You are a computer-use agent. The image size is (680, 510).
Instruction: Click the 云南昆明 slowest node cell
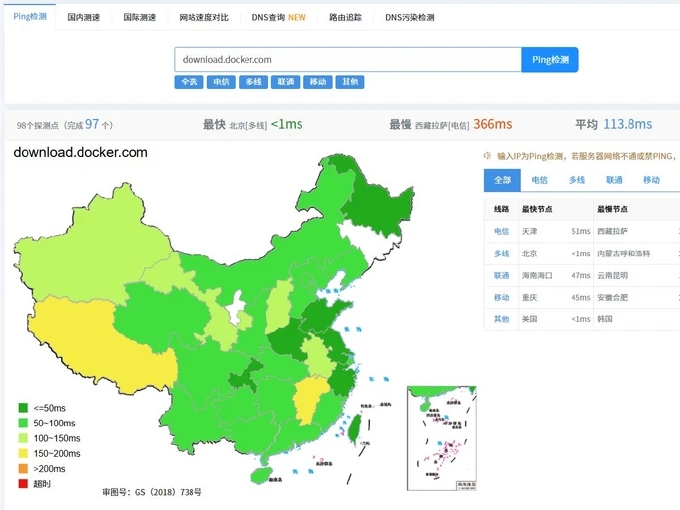click(612, 275)
